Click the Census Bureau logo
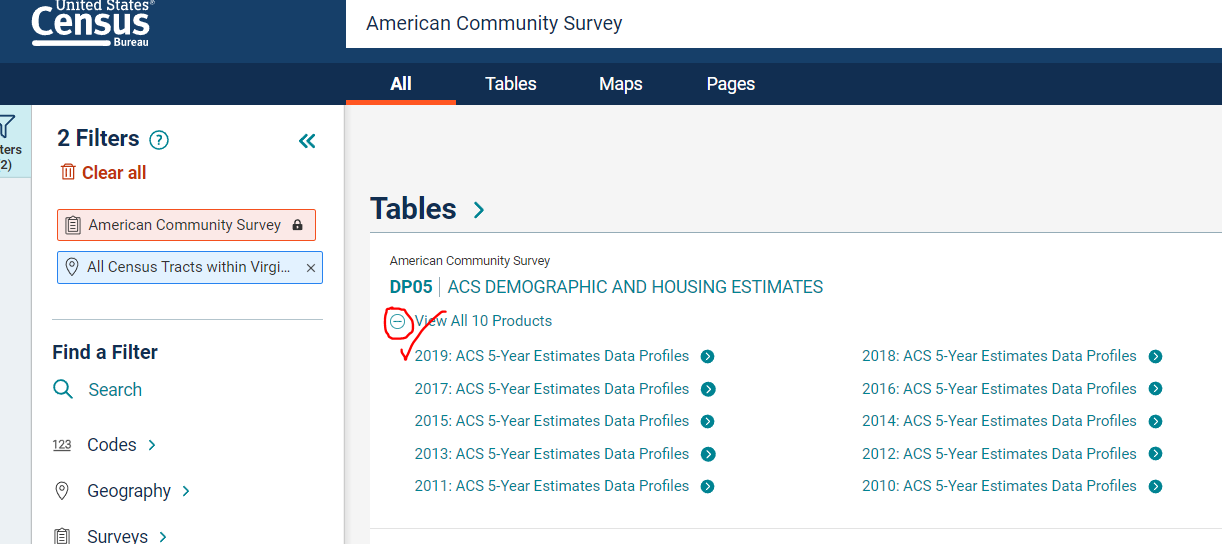1222x544 pixels. tap(91, 23)
